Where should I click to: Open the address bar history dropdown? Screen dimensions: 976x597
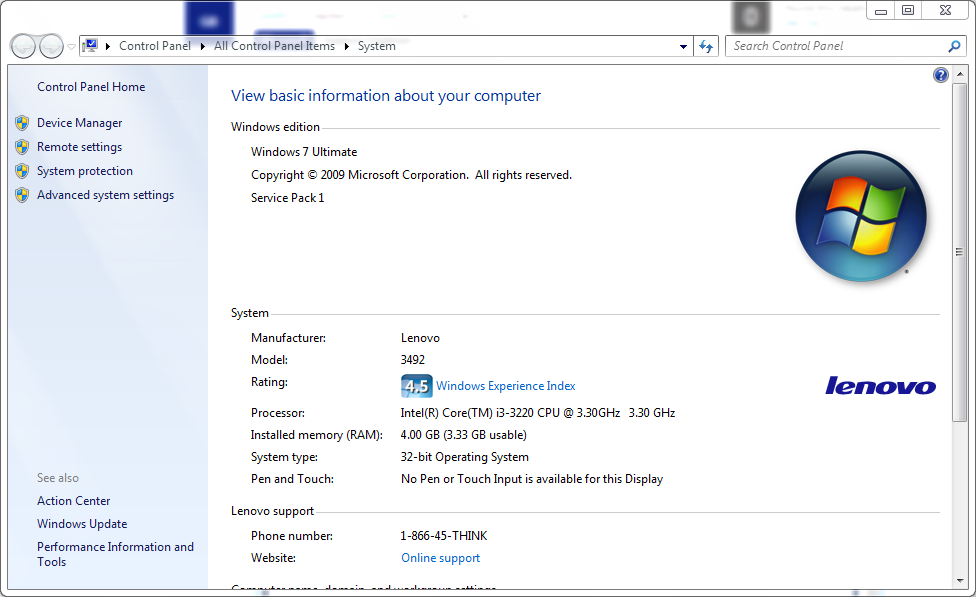(x=683, y=46)
